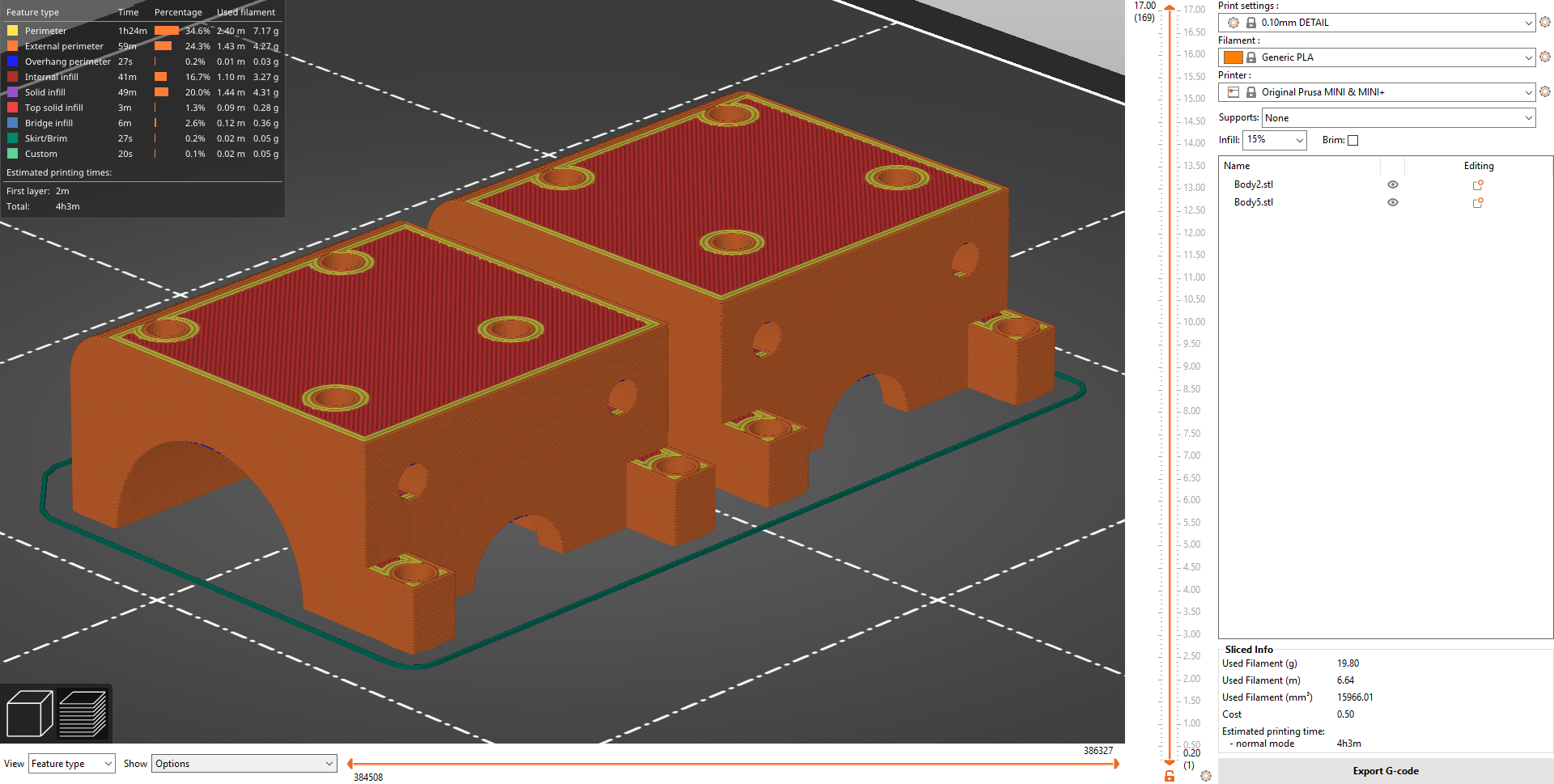
Task: Open the filament settings gear icon
Action: [x=1545, y=57]
